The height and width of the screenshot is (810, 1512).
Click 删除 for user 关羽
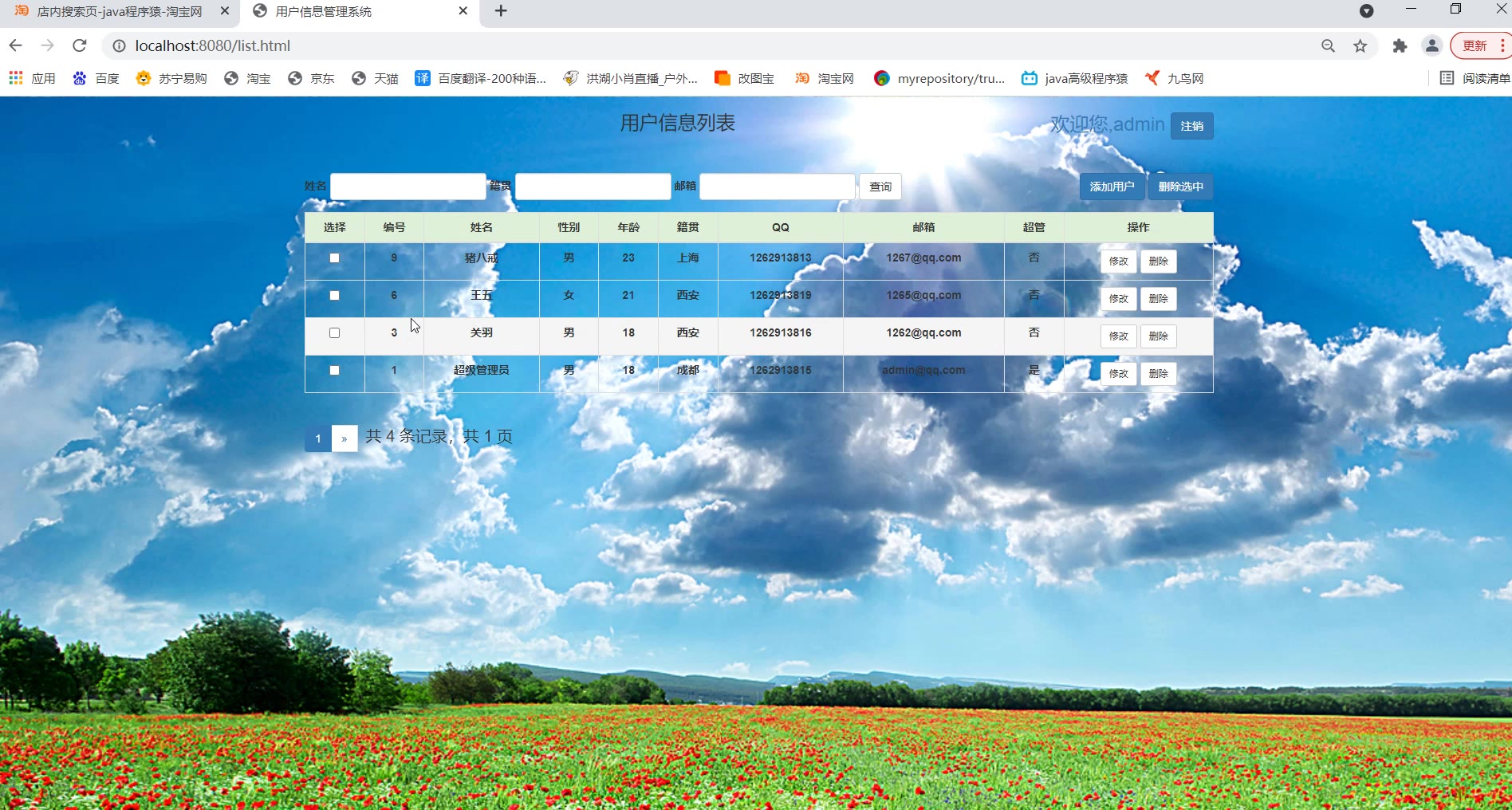tap(1158, 336)
